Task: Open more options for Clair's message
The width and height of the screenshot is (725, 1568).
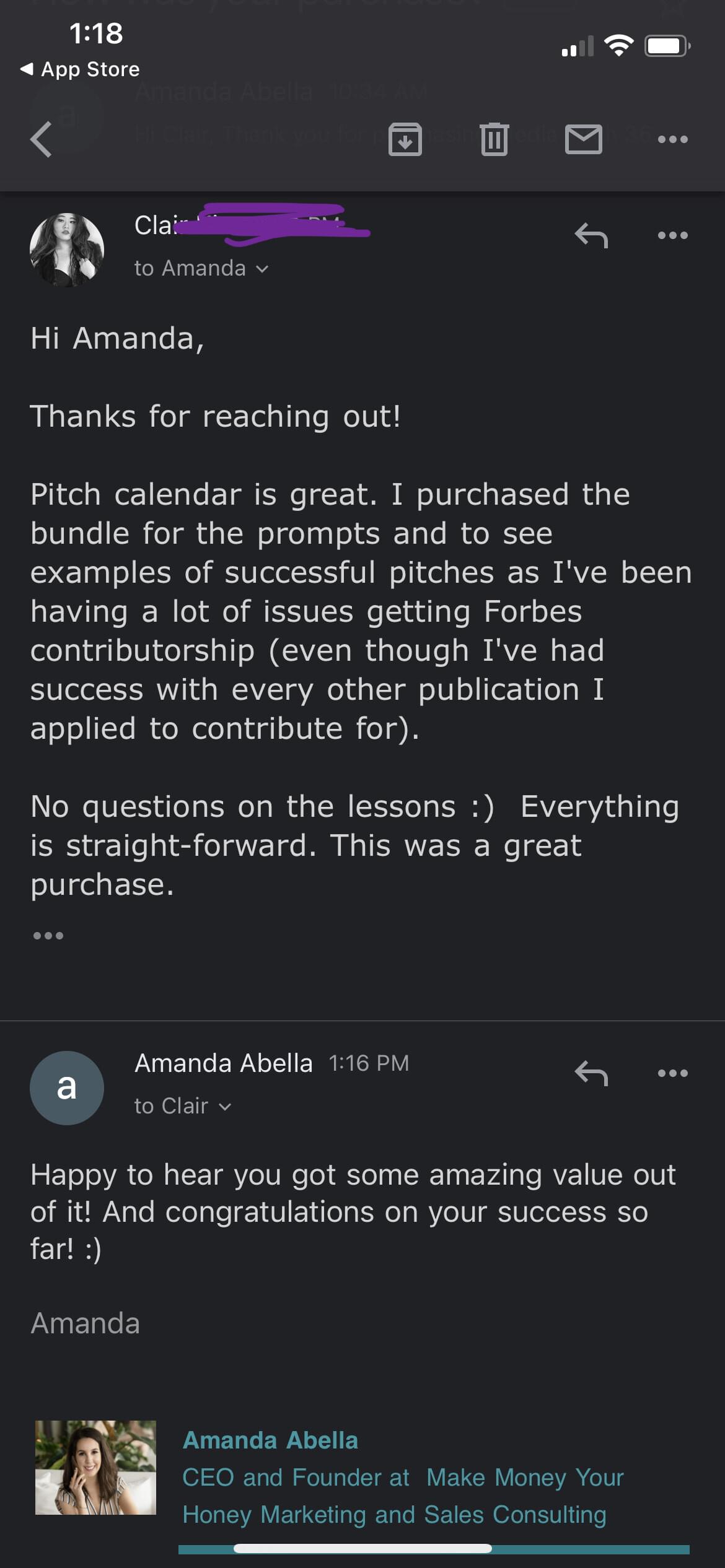Action: click(x=672, y=235)
